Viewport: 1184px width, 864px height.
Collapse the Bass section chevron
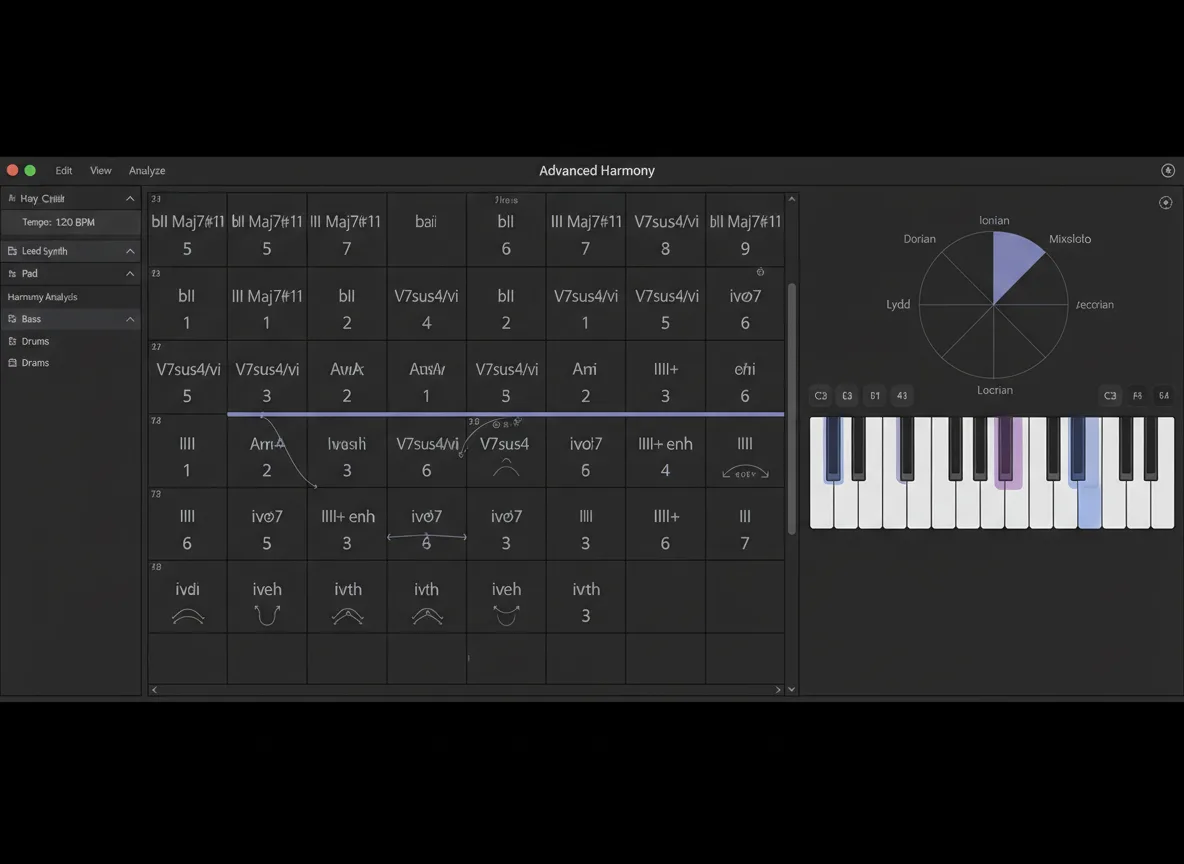click(130, 319)
